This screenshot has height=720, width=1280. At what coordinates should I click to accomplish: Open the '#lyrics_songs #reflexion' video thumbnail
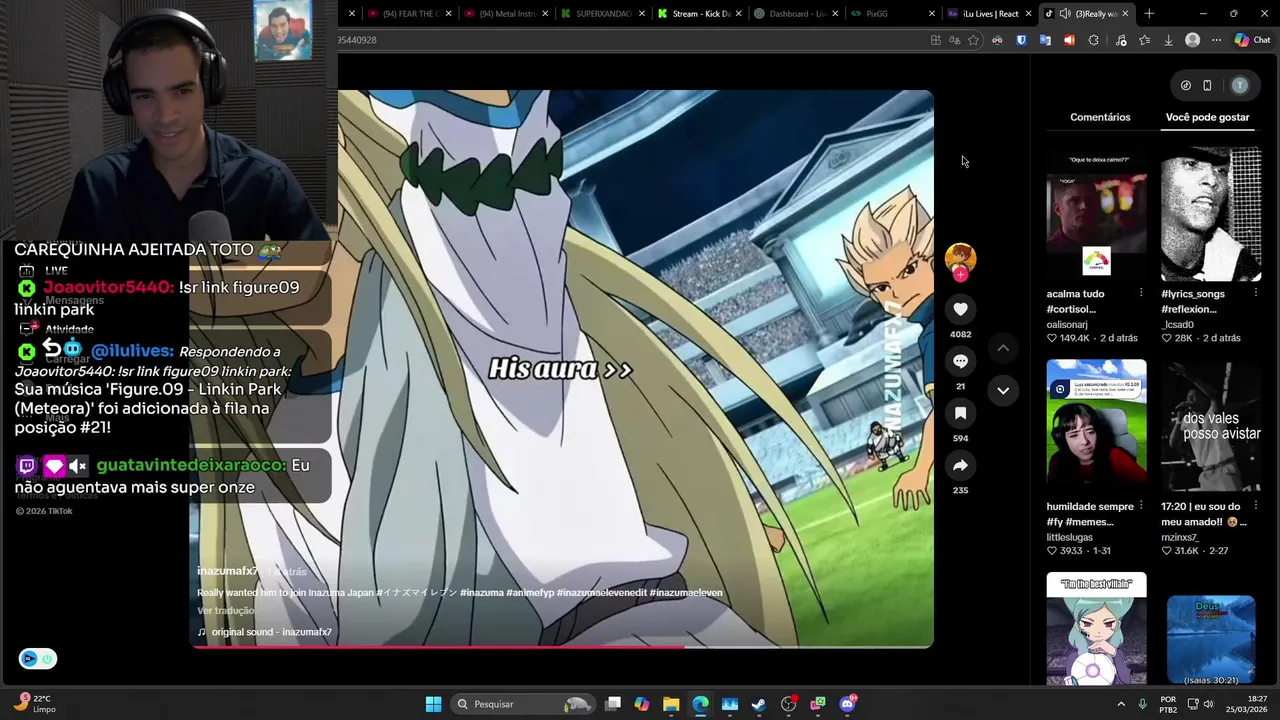pyautogui.click(x=1211, y=214)
